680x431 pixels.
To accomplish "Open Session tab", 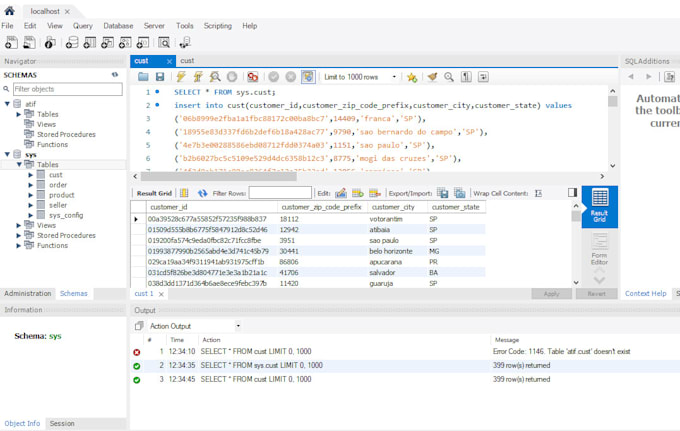I will tap(62, 423).
